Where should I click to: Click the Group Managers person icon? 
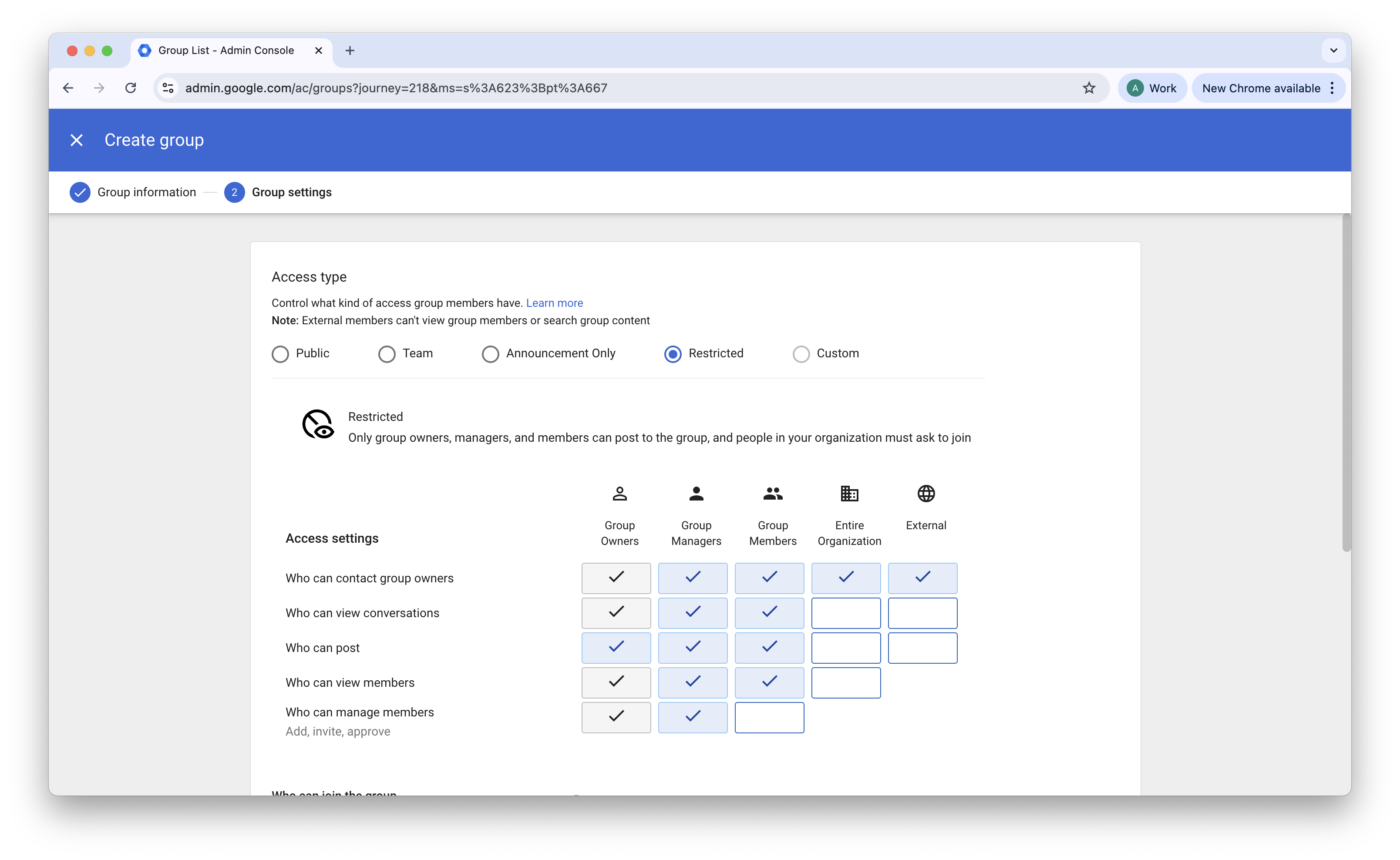click(696, 493)
